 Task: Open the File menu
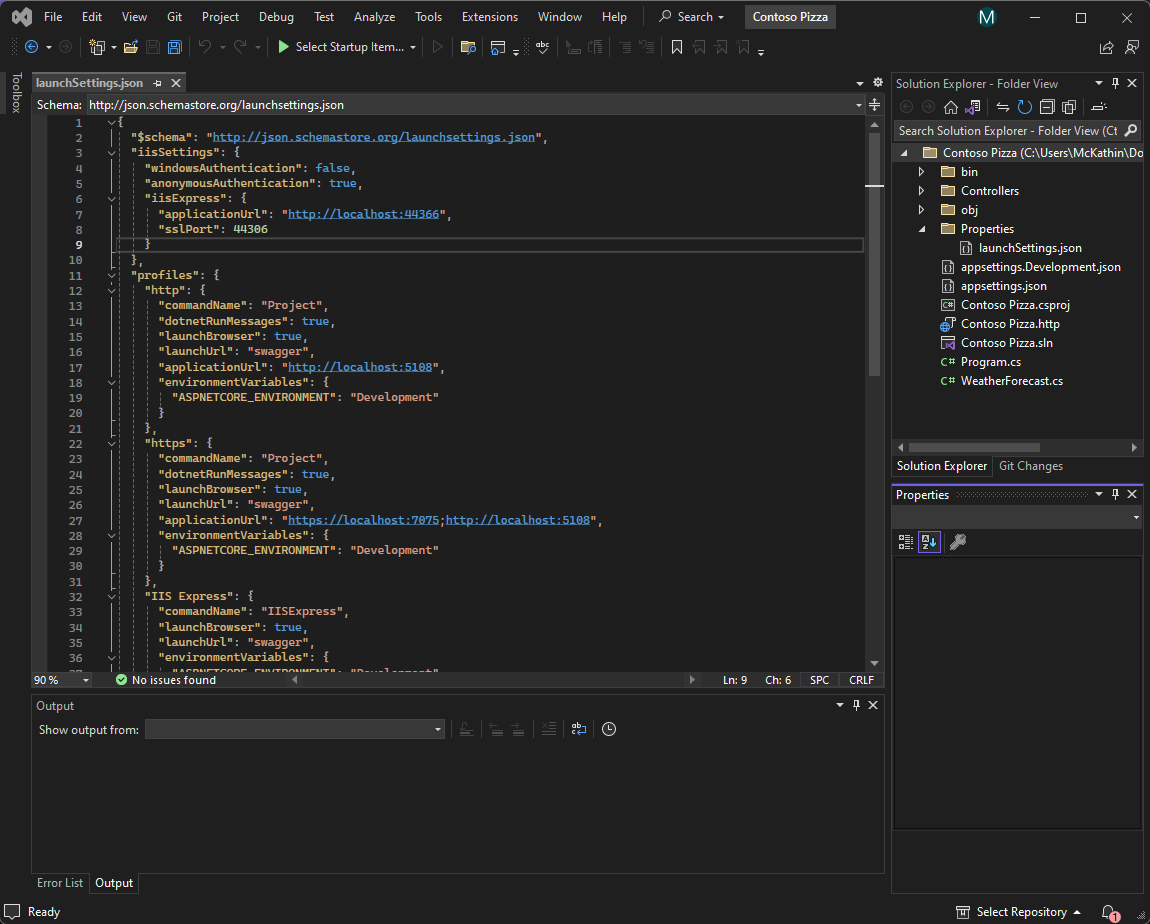pyautogui.click(x=53, y=17)
